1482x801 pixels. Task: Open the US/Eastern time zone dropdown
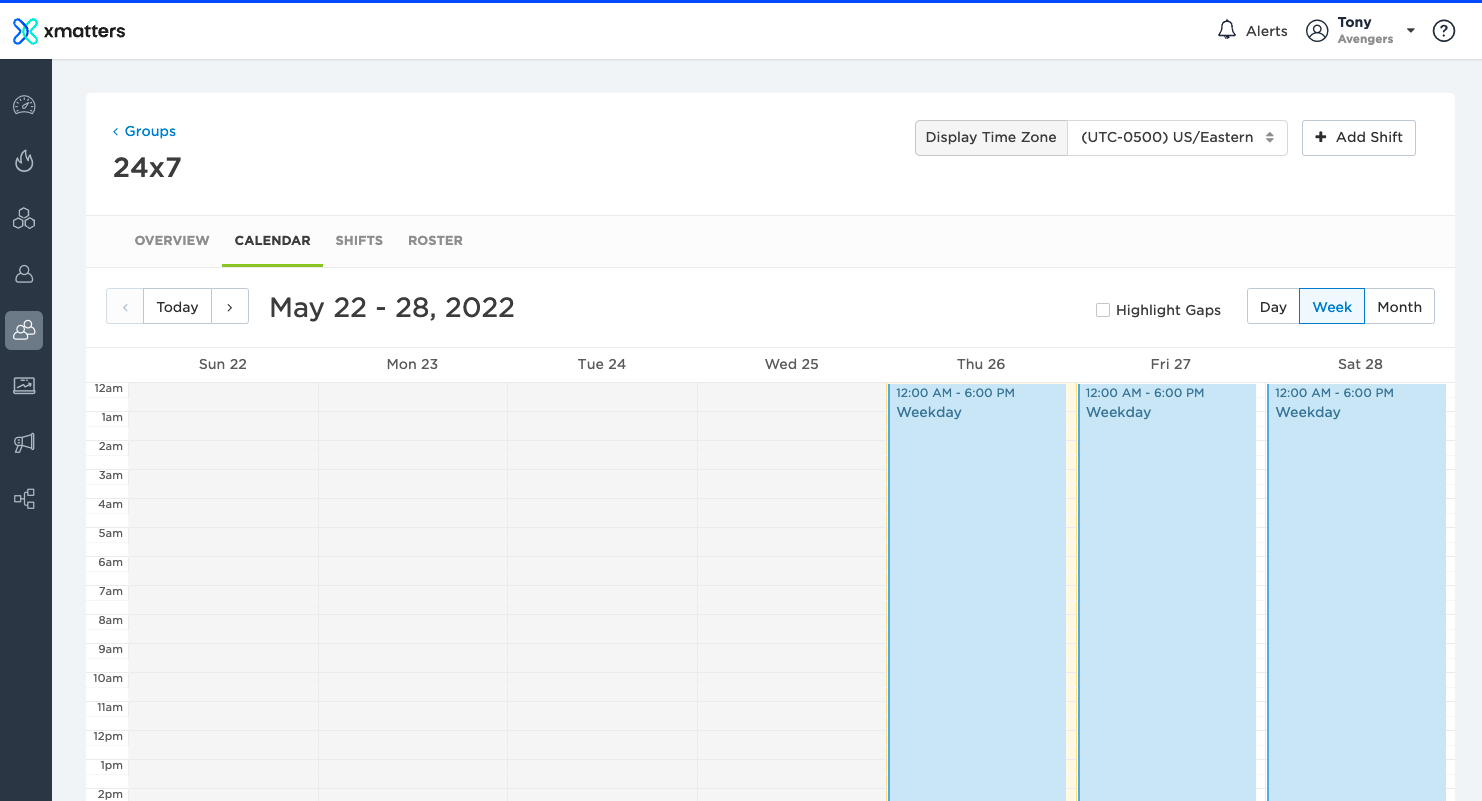pyautogui.click(x=1177, y=137)
